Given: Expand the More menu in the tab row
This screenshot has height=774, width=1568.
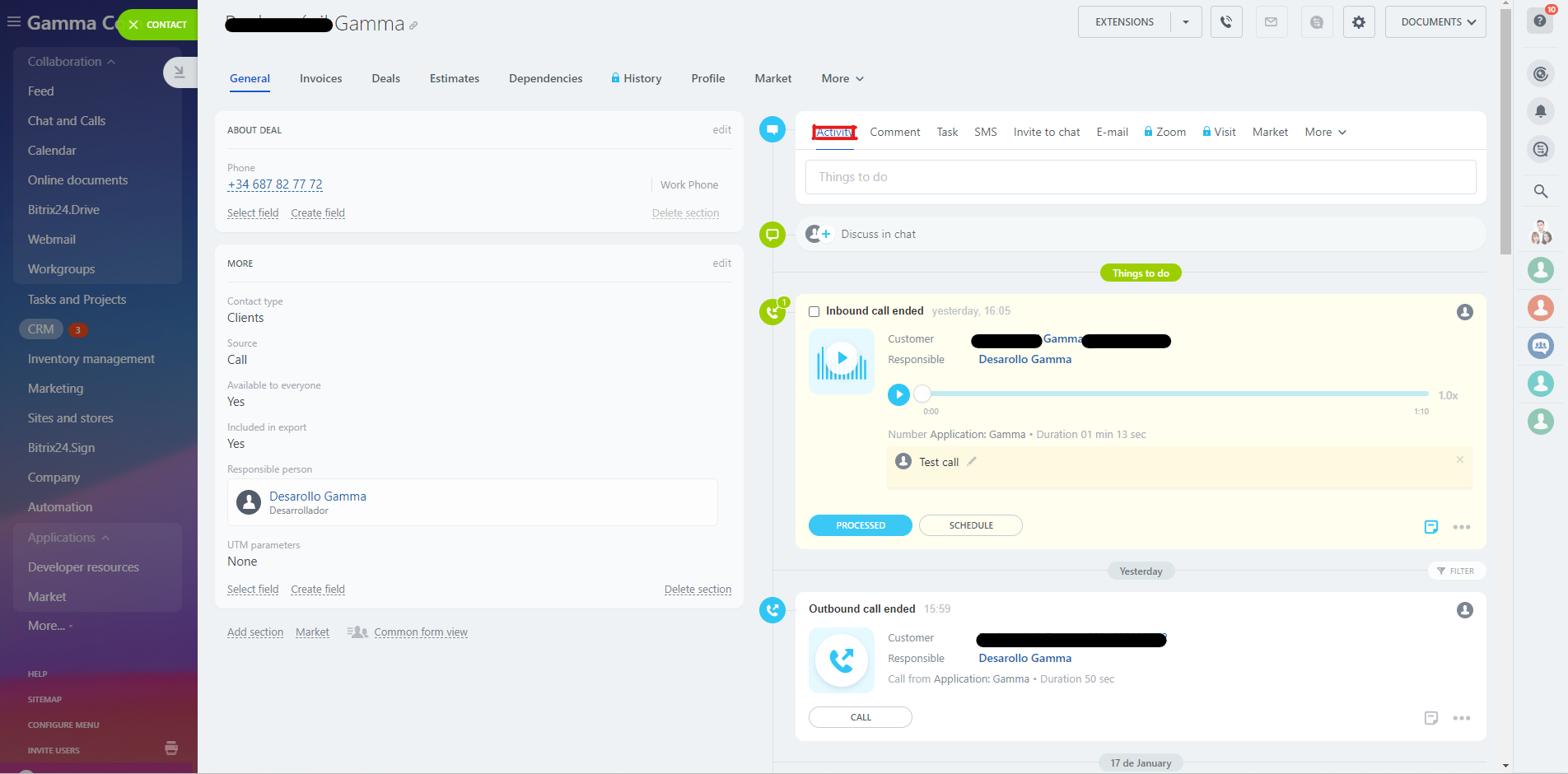Looking at the screenshot, I should [841, 78].
